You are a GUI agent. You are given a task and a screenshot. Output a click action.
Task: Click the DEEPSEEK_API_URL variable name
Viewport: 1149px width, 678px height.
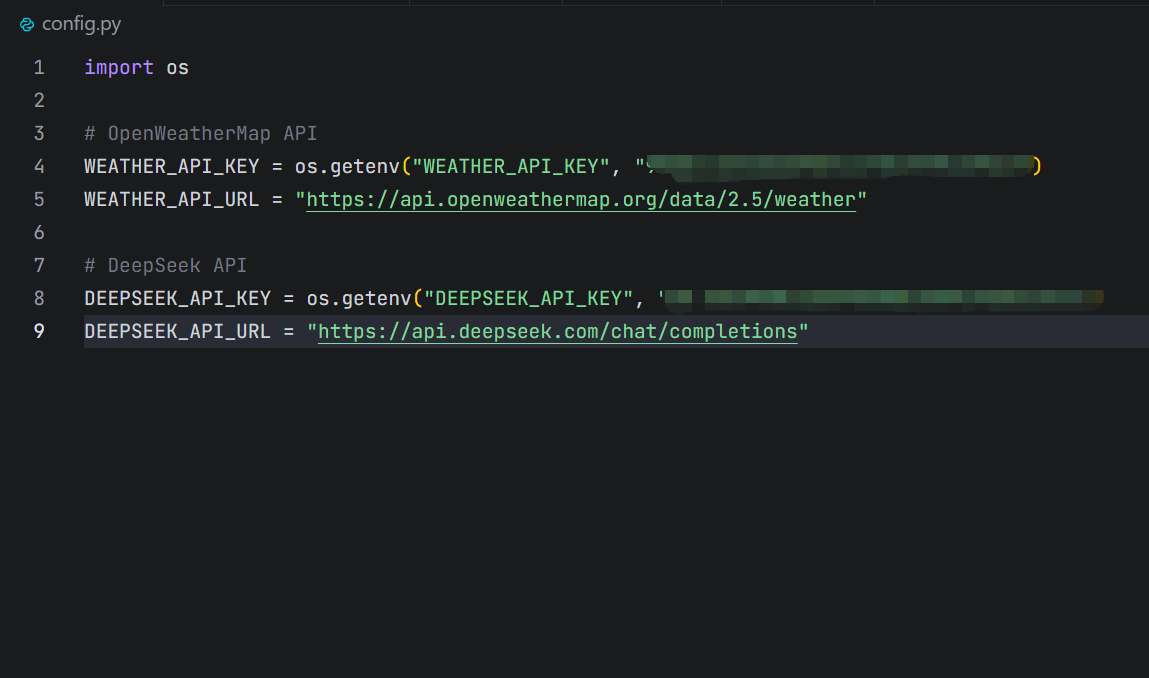[x=177, y=331]
